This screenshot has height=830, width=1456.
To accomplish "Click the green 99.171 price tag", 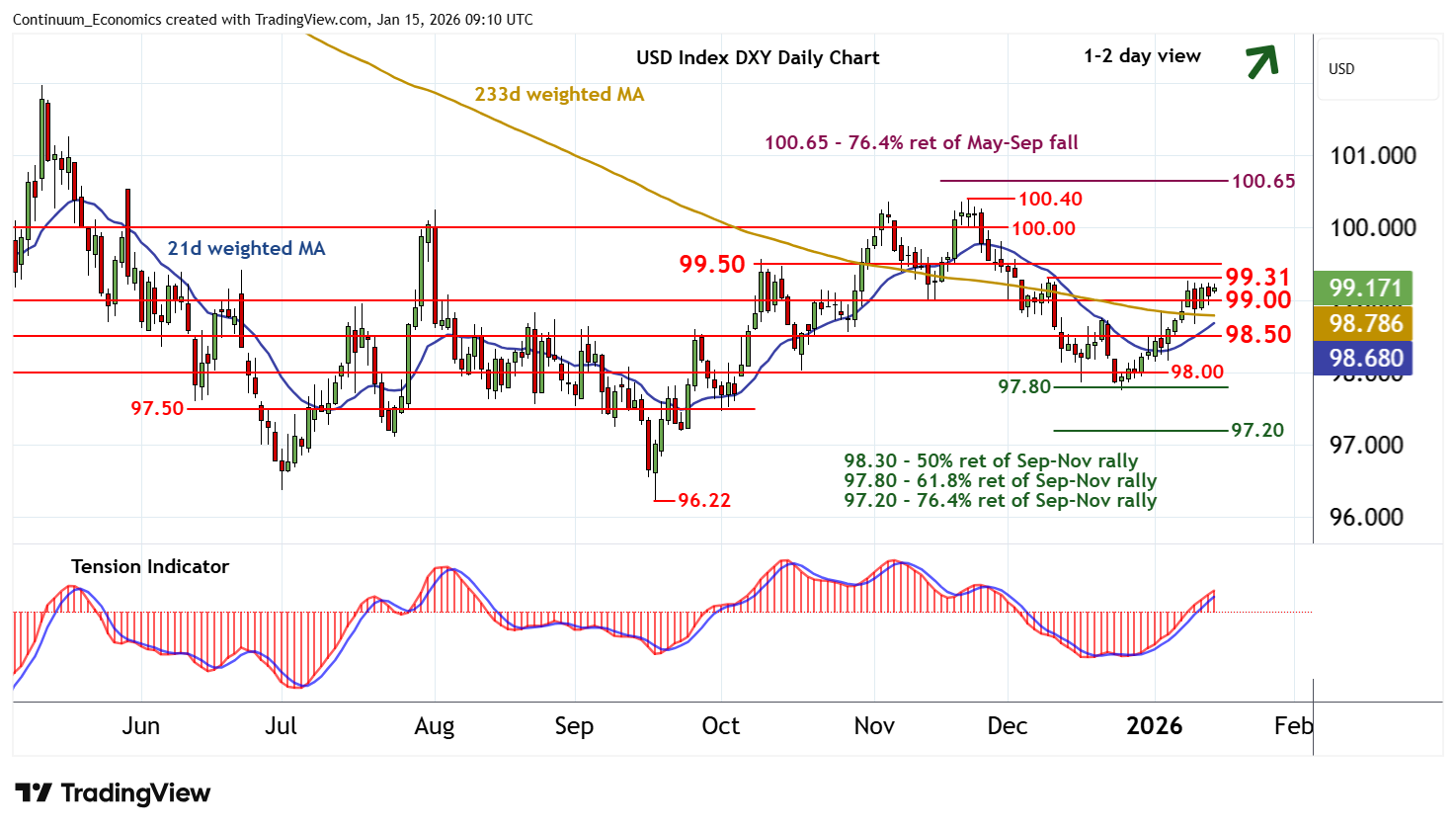I will [x=1365, y=288].
